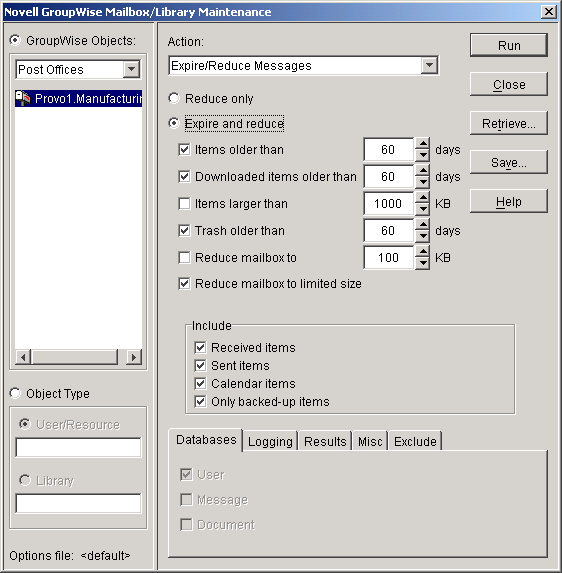The width and height of the screenshot is (562, 573).
Task: Click the Downloaded items days field
Action: (388, 177)
